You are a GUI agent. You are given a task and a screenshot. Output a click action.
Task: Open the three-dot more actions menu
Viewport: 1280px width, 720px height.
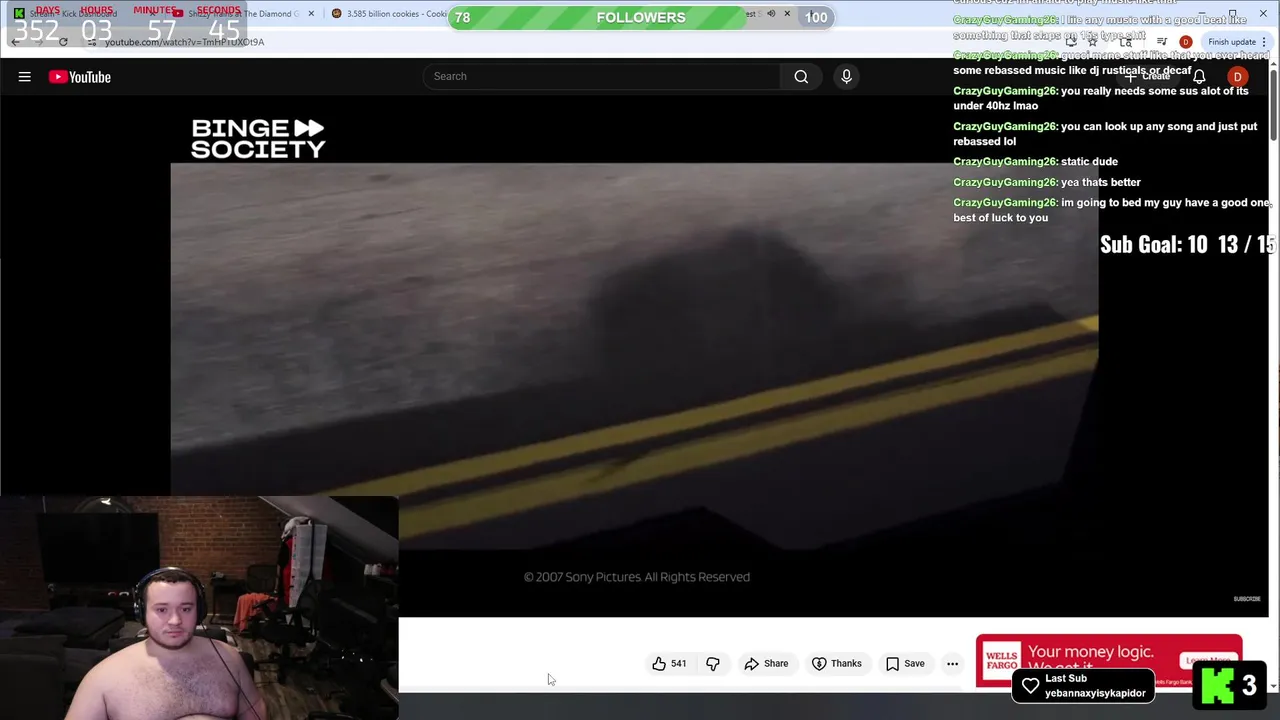pyautogui.click(x=952, y=664)
